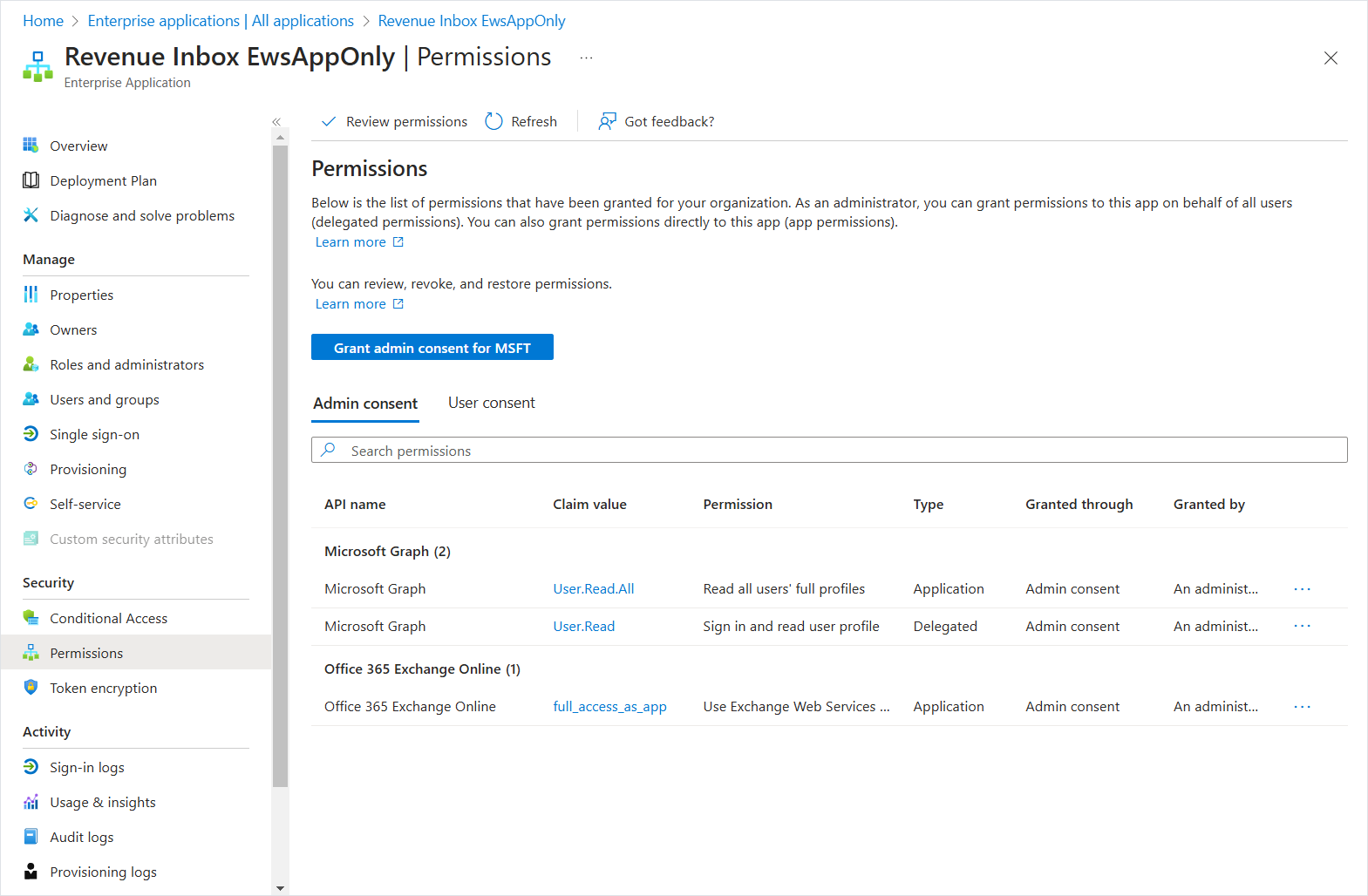Close the Permissions blade with X
Viewport: 1368px width, 896px height.
coord(1331,58)
